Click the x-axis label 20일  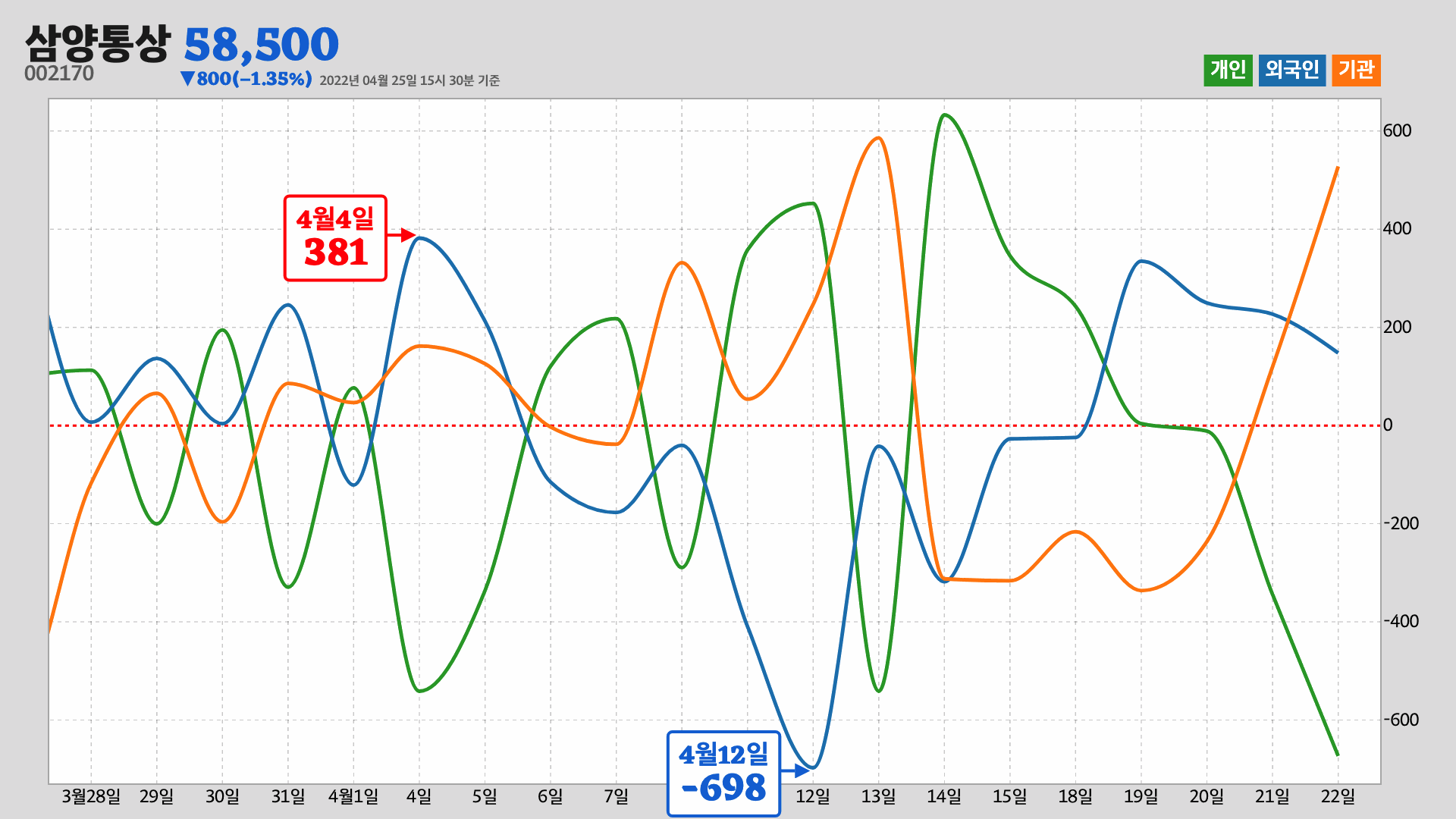tap(1207, 796)
